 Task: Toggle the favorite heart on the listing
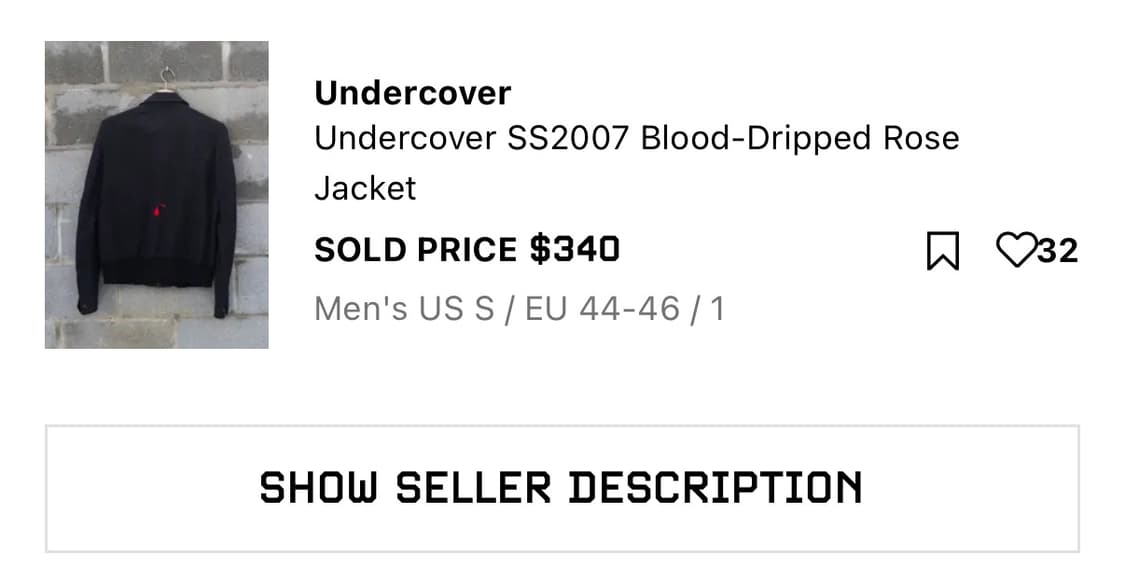[x=1016, y=249]
